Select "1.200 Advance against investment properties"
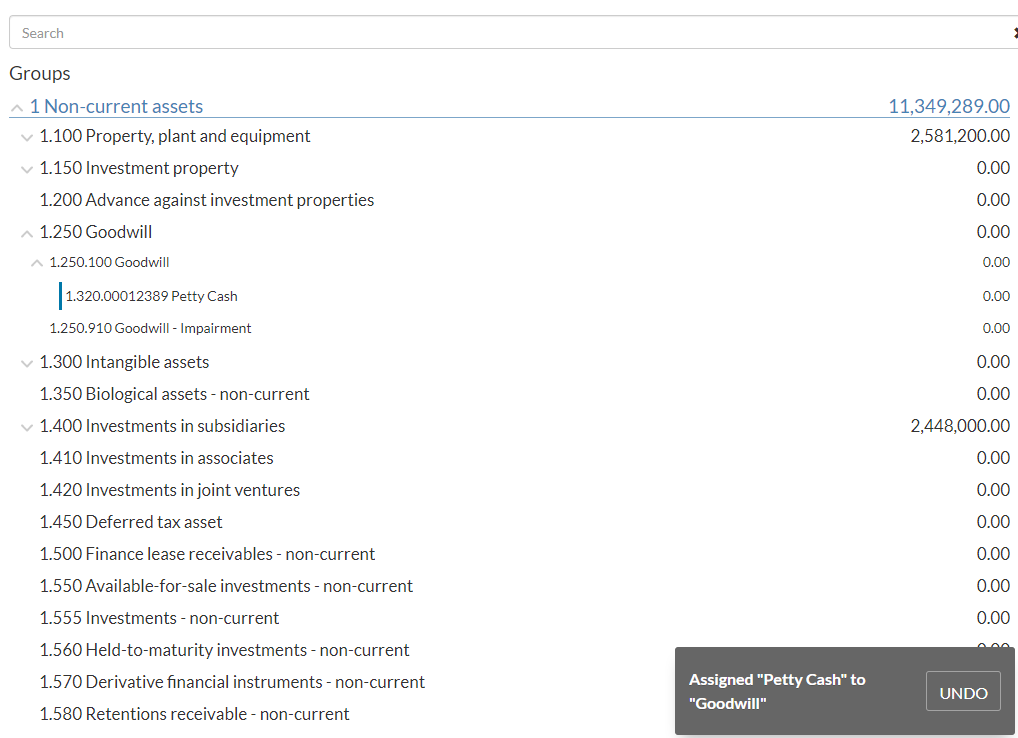 pos(206,200)
